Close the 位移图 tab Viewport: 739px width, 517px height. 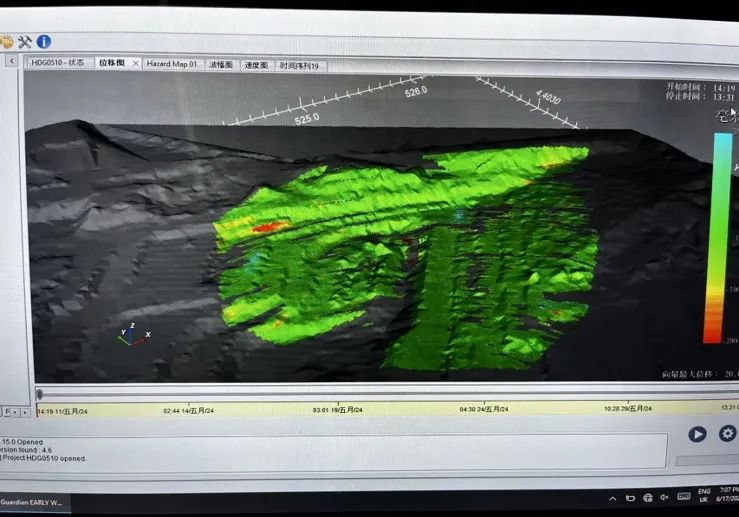pos(136,64)
